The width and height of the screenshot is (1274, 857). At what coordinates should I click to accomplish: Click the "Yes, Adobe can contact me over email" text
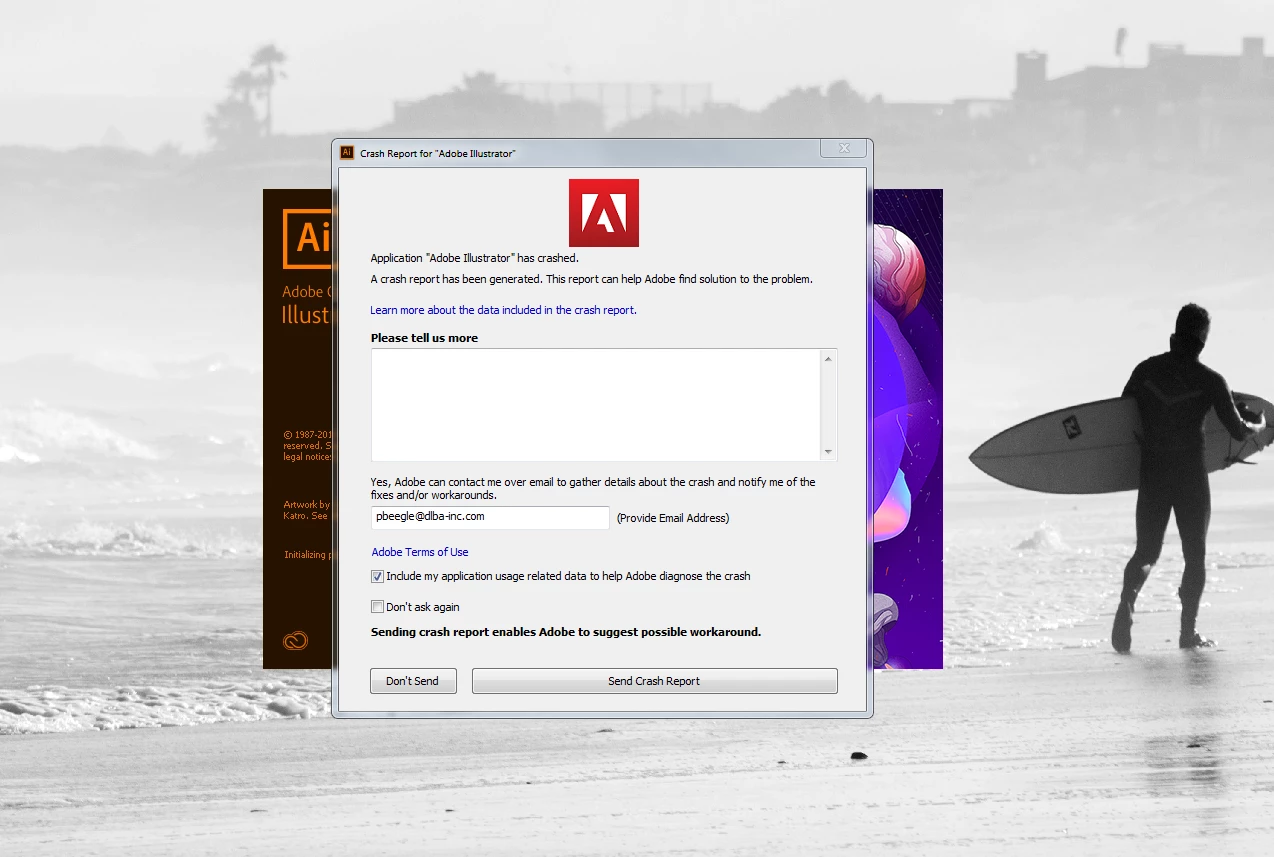(593, 488)
